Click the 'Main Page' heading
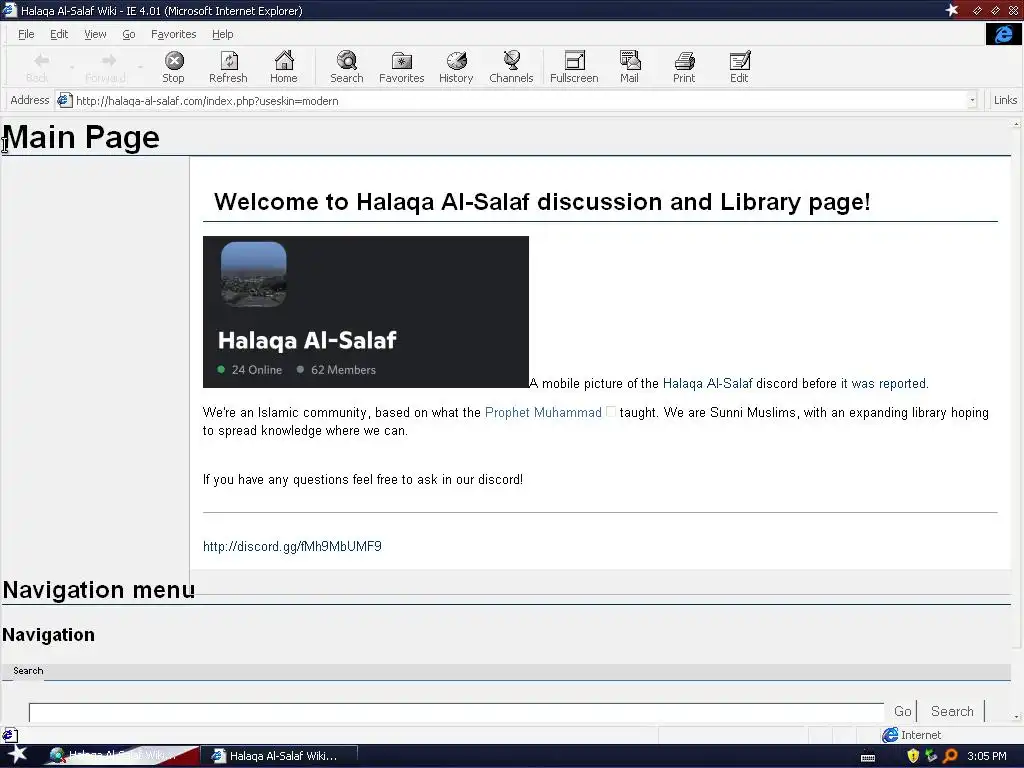The height and width of the screenshot is (768, 1024). point(81,137)
